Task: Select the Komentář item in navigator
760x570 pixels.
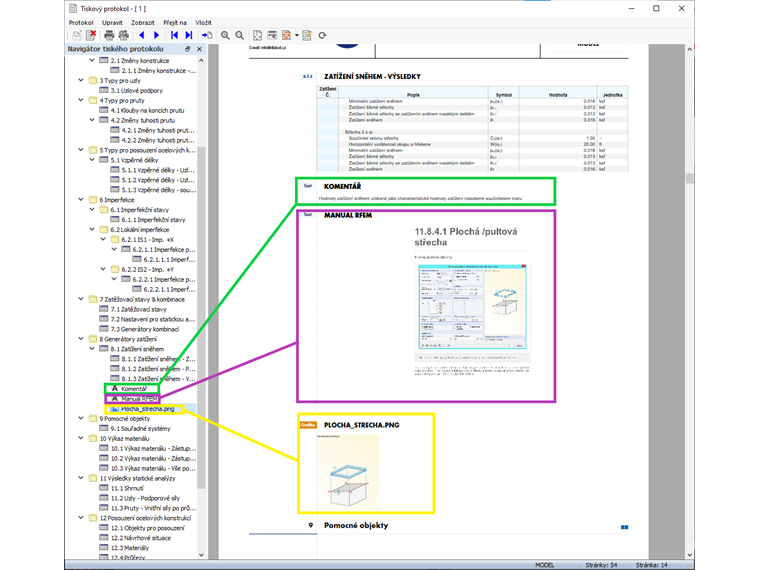Action: pos(133,389)
